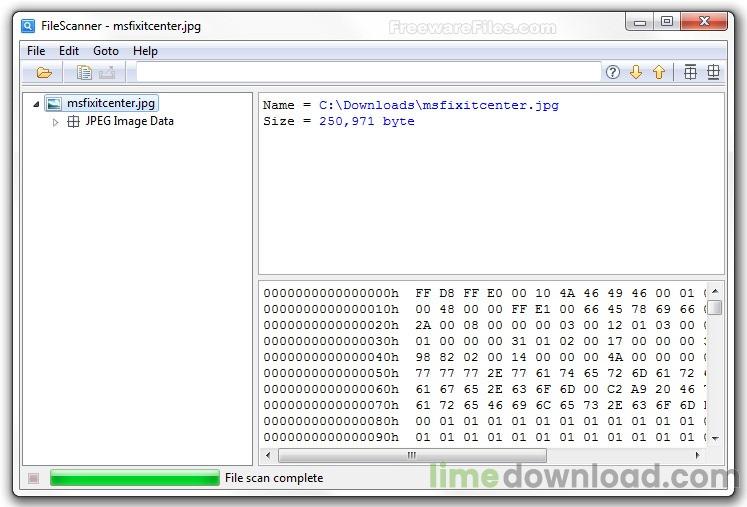This screenshot has width=747, height=507.
Task: Click hex offset 0000000000000010h
Action: click(331, 309)
